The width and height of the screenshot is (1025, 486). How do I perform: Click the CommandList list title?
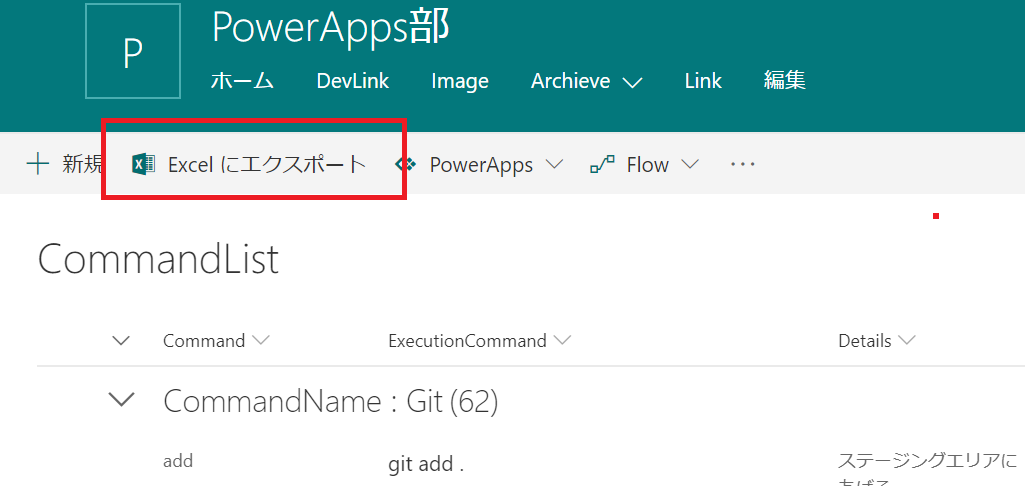159,259
